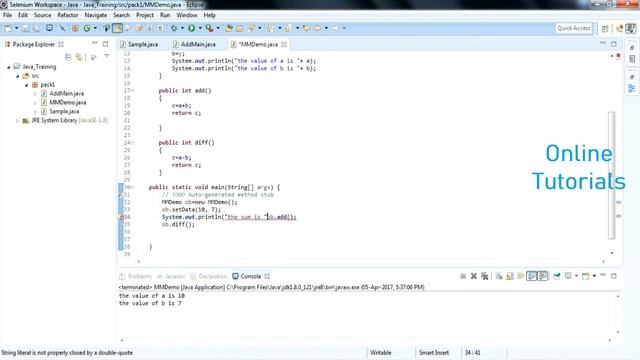Open the Package Explorer View Menu triangle
This screenshot has width=640, height=360.
point(107,56)
